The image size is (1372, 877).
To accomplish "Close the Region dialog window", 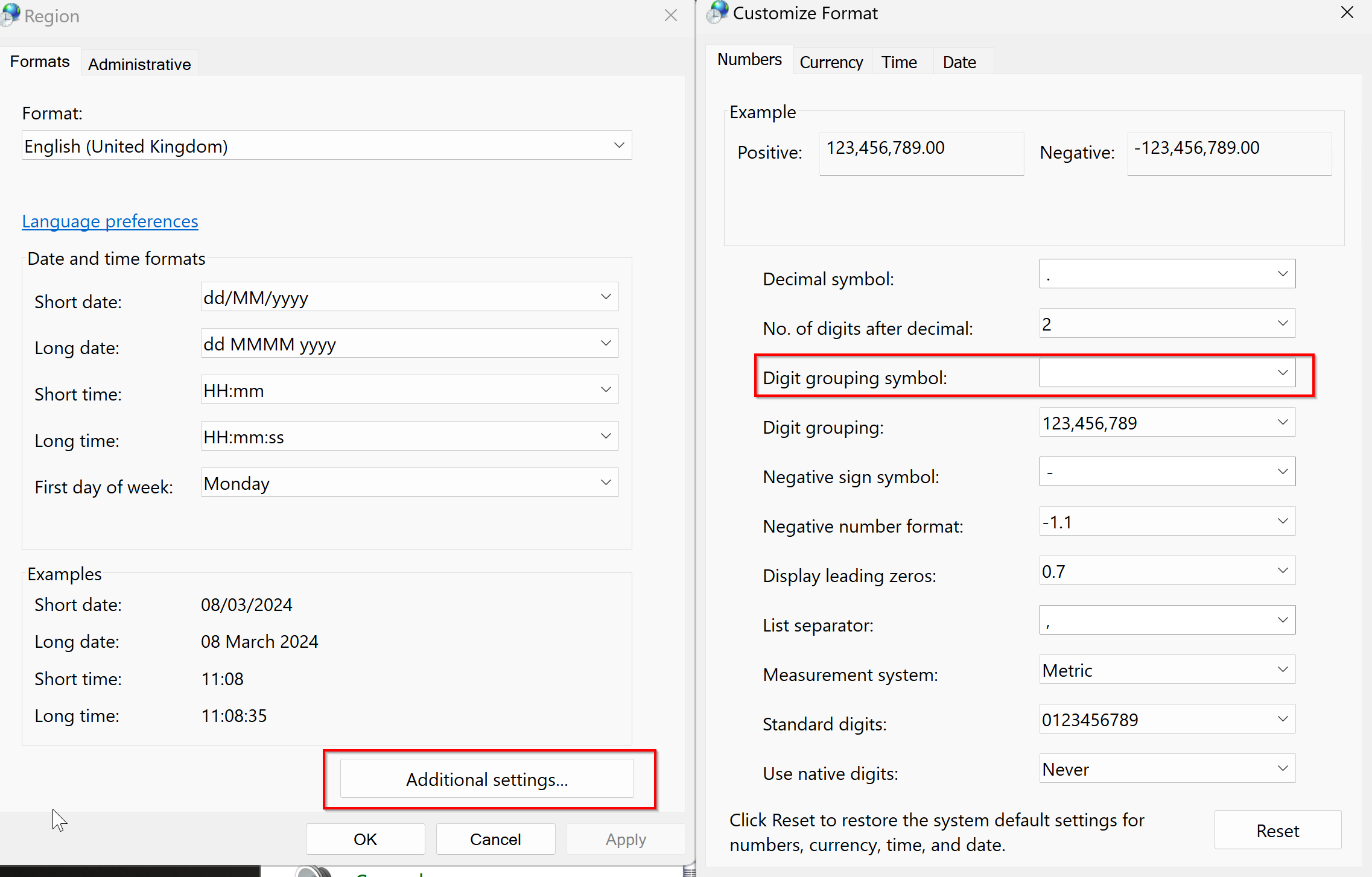I will tap(670, 16).
